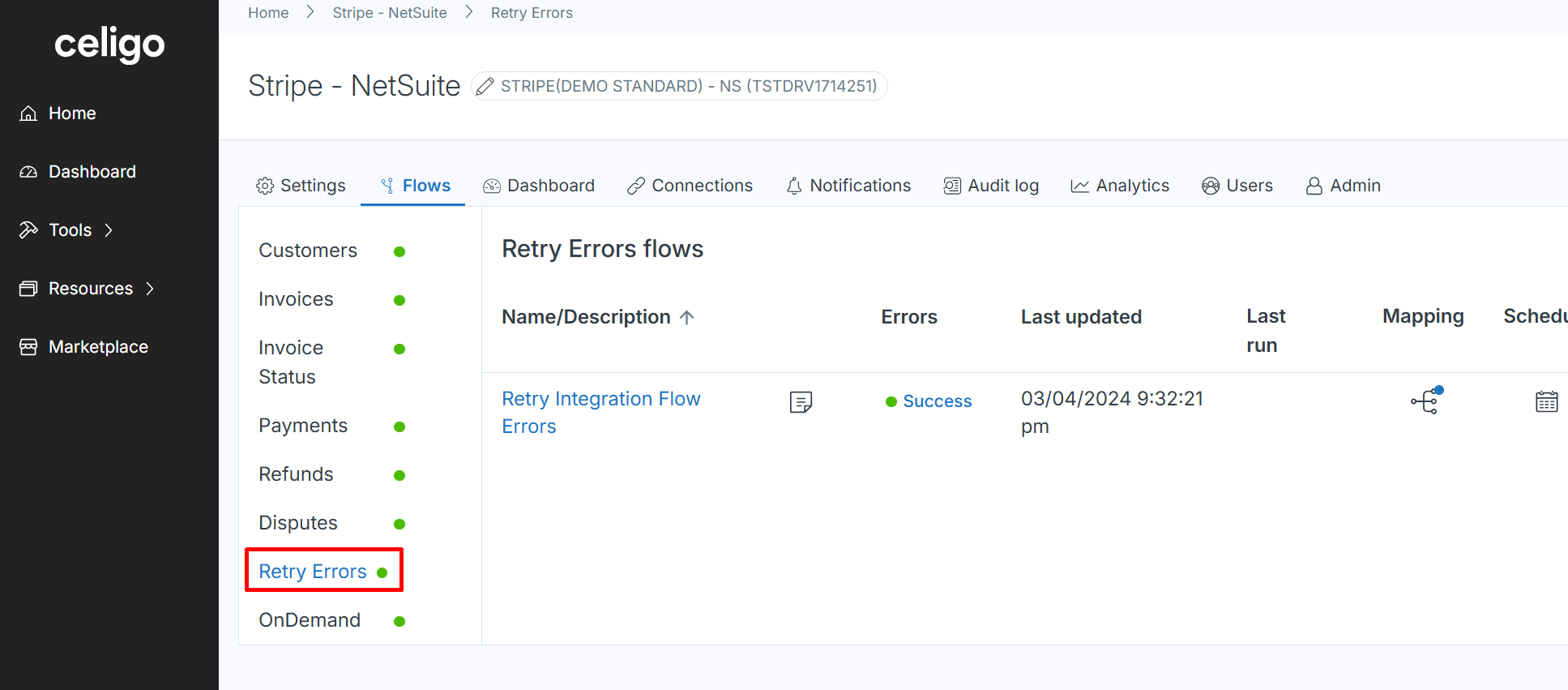Click the Success status link

[x=937, y=401]
